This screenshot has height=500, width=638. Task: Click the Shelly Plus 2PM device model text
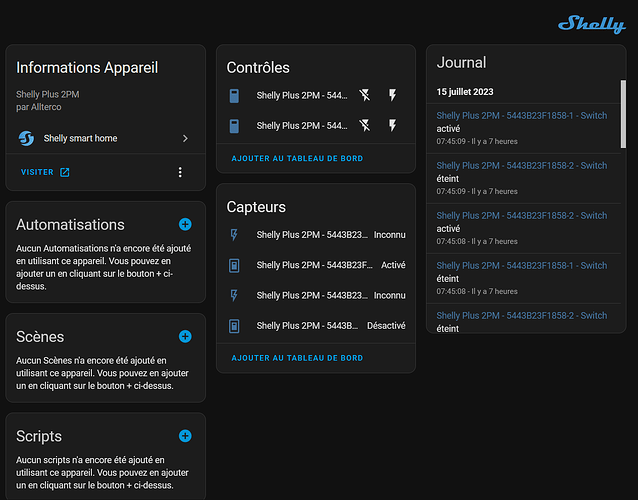pyautogui.click(x=48, y=94)
